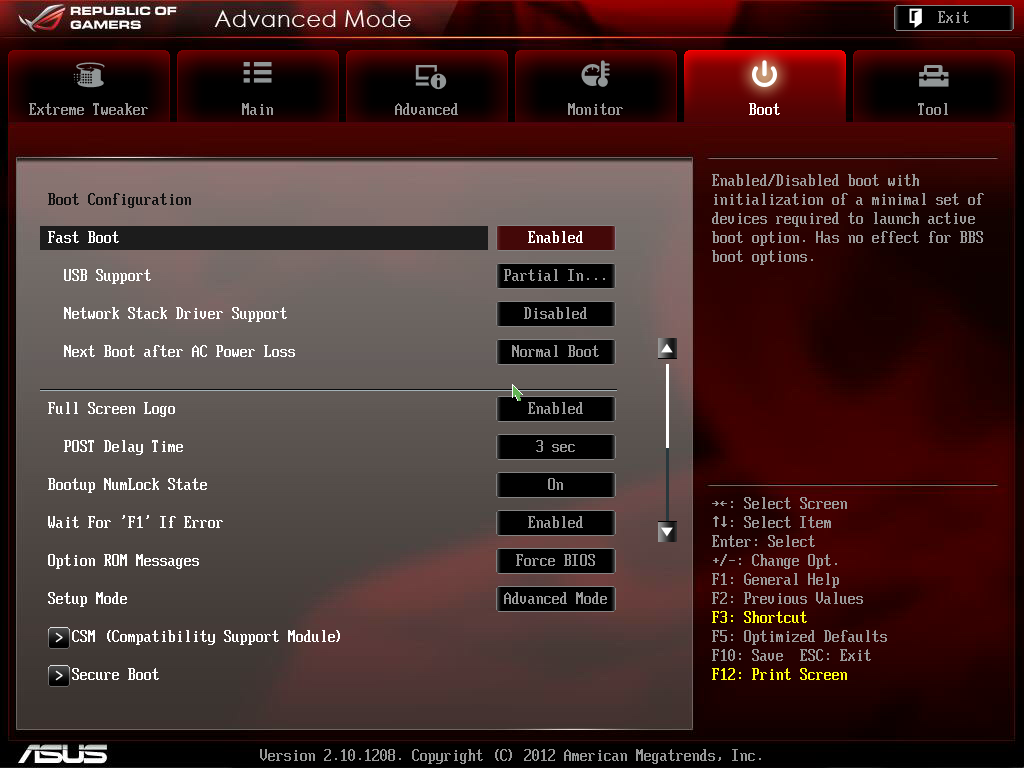Open CSM (Compatibility Support Module) text
The height and width of the screenshot is (768, 1024).
point(206,637)
